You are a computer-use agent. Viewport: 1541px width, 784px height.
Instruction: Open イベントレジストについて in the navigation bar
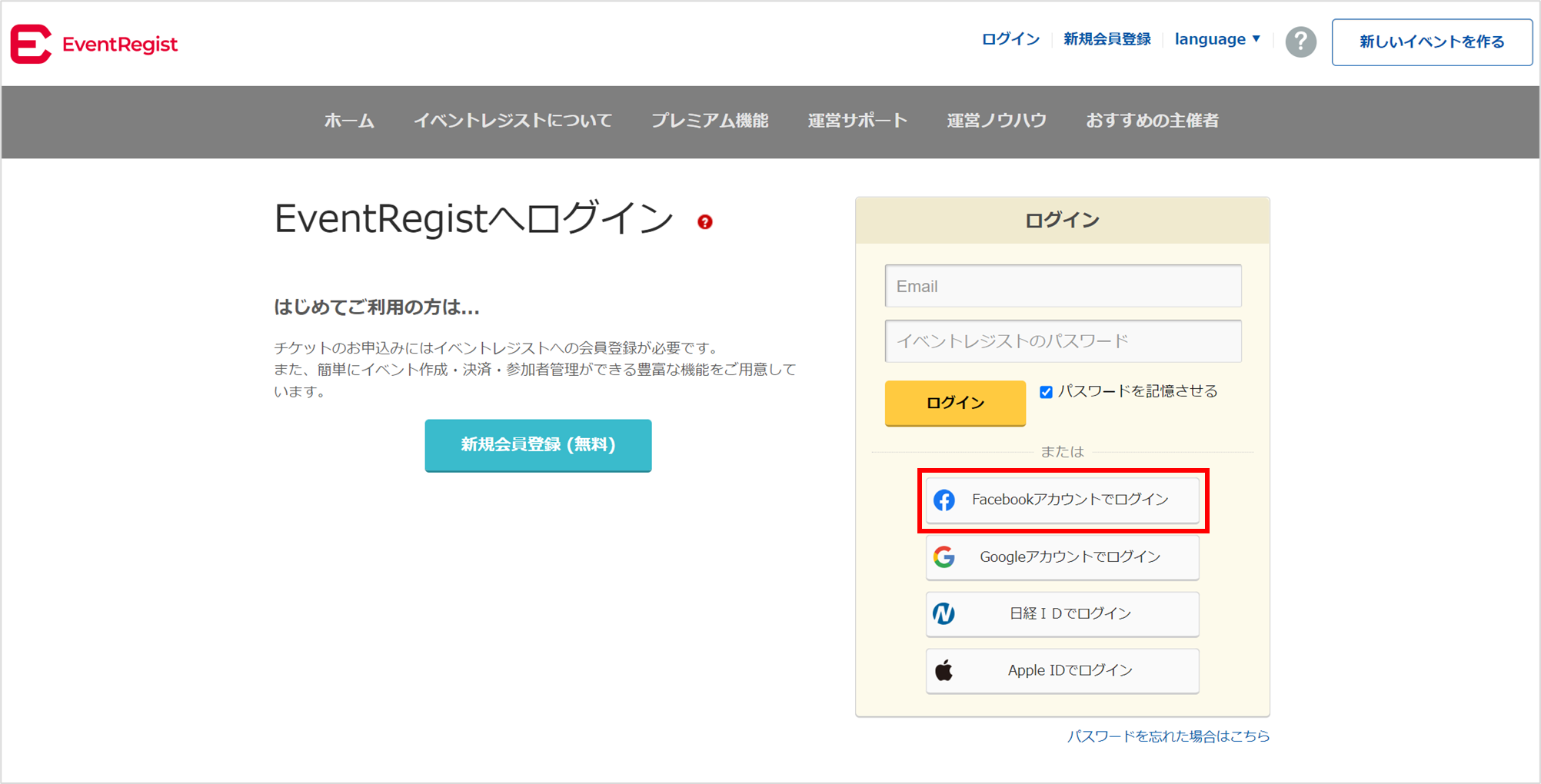(x=513, y=121)
